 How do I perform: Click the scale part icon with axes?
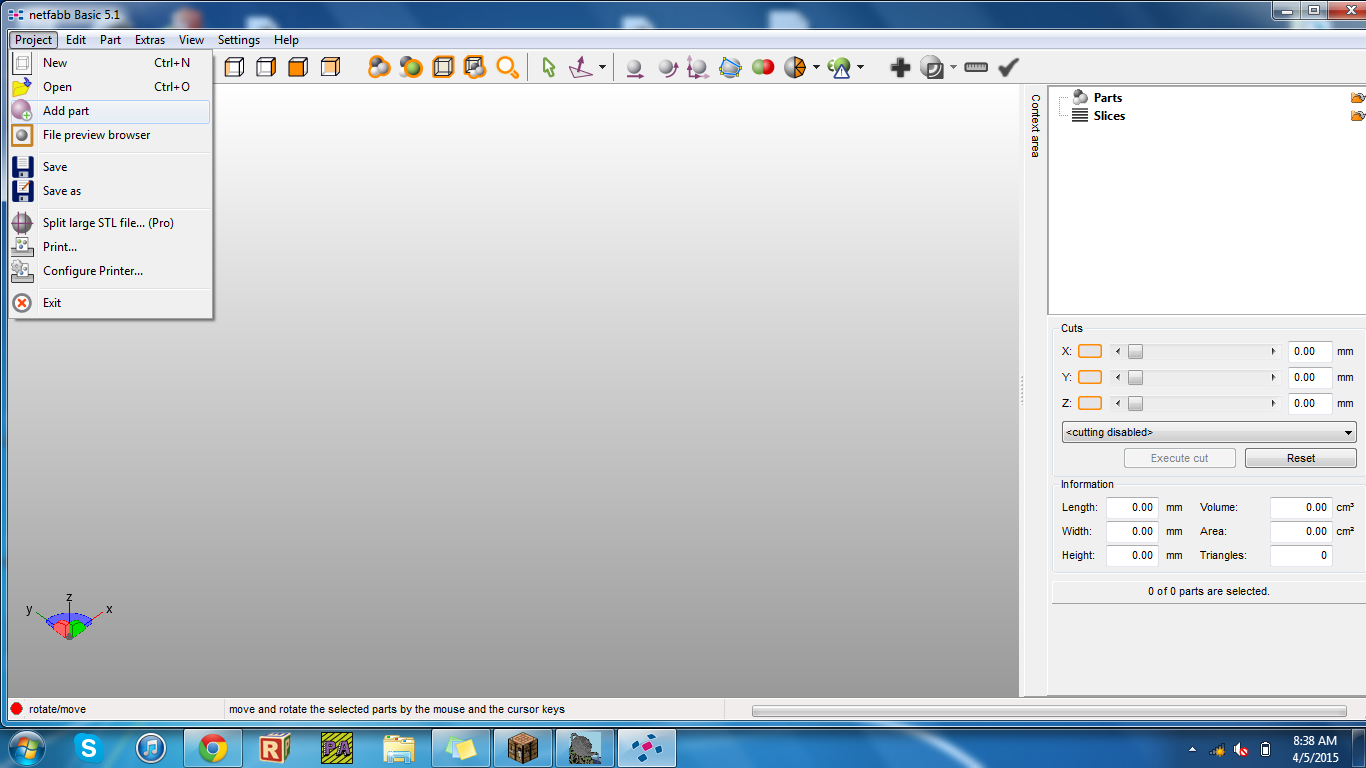click(x=698, y=68)
